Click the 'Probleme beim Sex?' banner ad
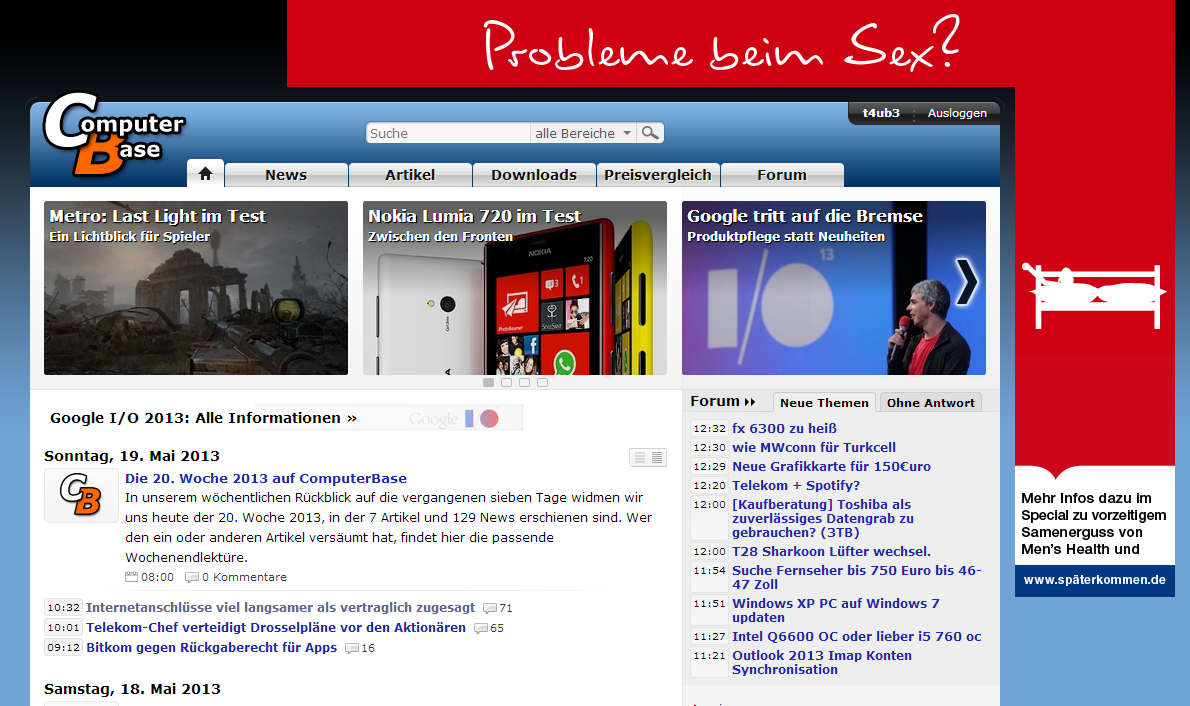Viewport: 1190px width, 706px height. 721,44
